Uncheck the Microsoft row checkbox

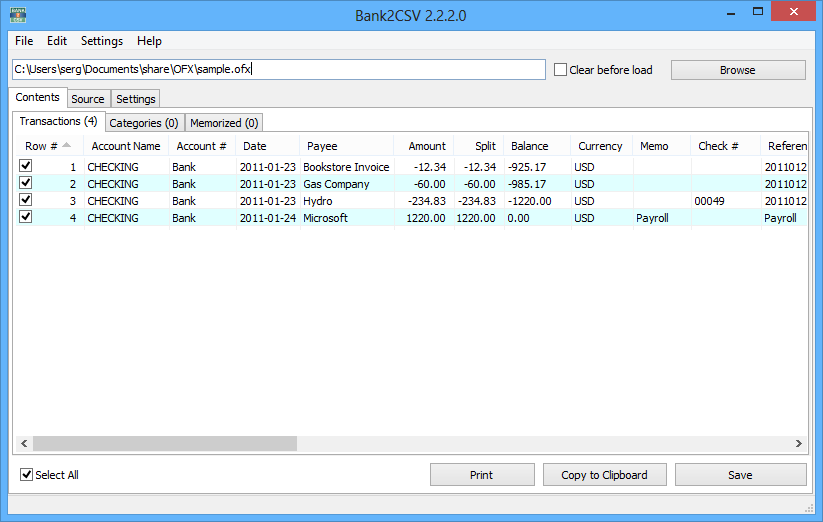pyautogui.click(x=26, y=217)
